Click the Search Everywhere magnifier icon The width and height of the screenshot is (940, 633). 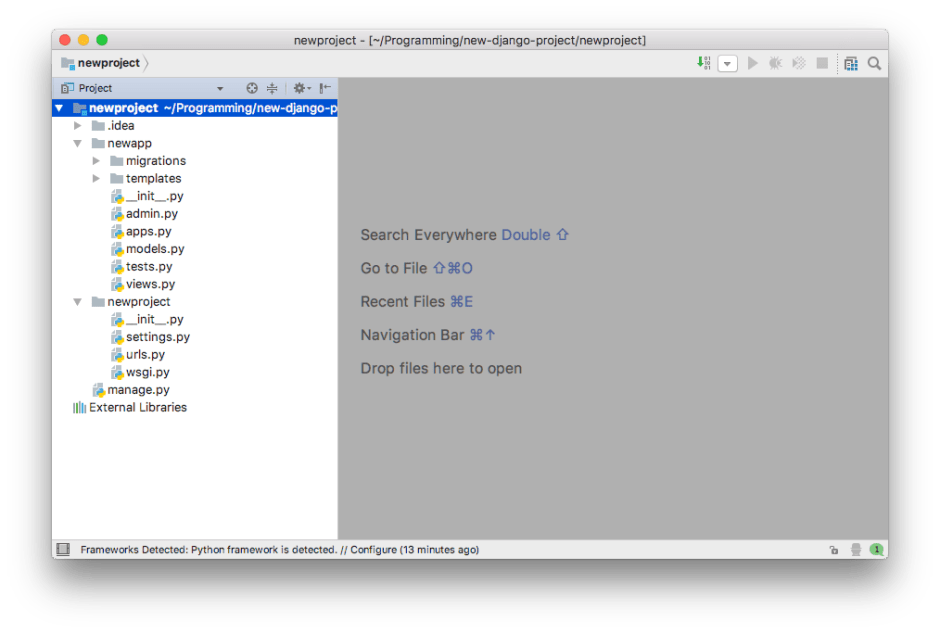point(874,63)
